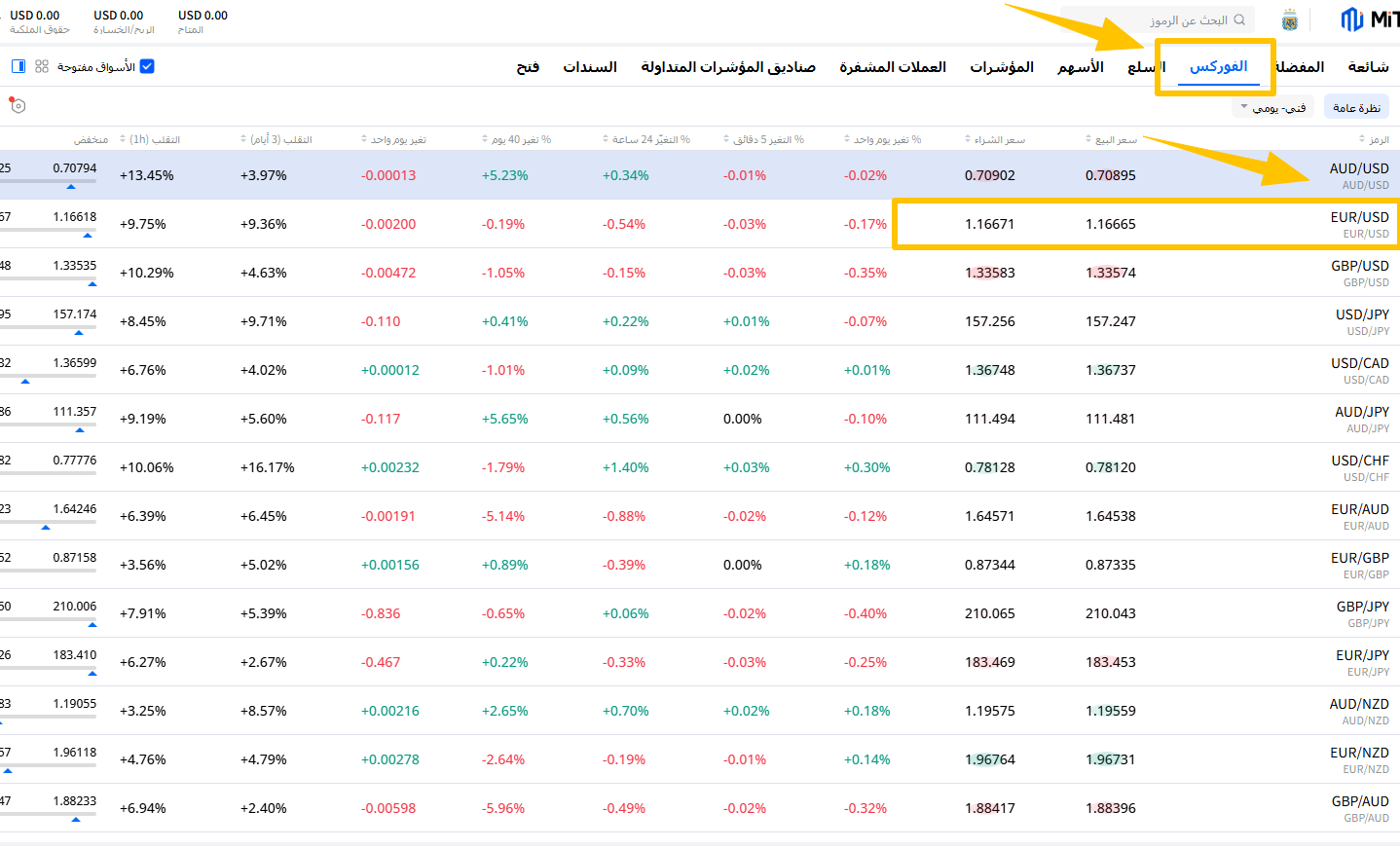This screenshot has width=1400, height=849.
Task: Select the السندات tab
Action: tap(590, 67)
